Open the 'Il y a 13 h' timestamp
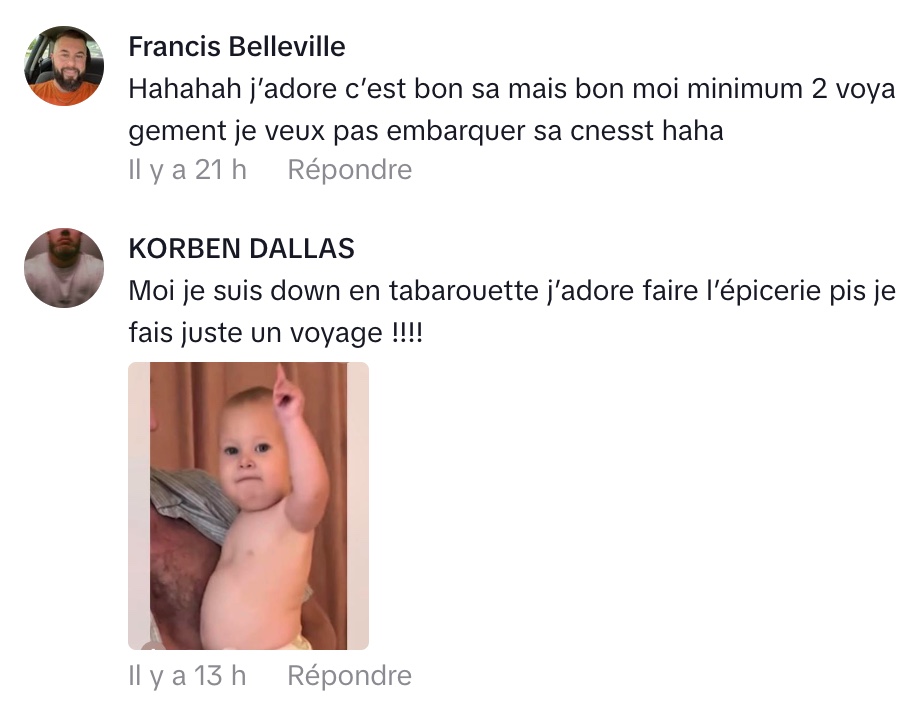 187,675
